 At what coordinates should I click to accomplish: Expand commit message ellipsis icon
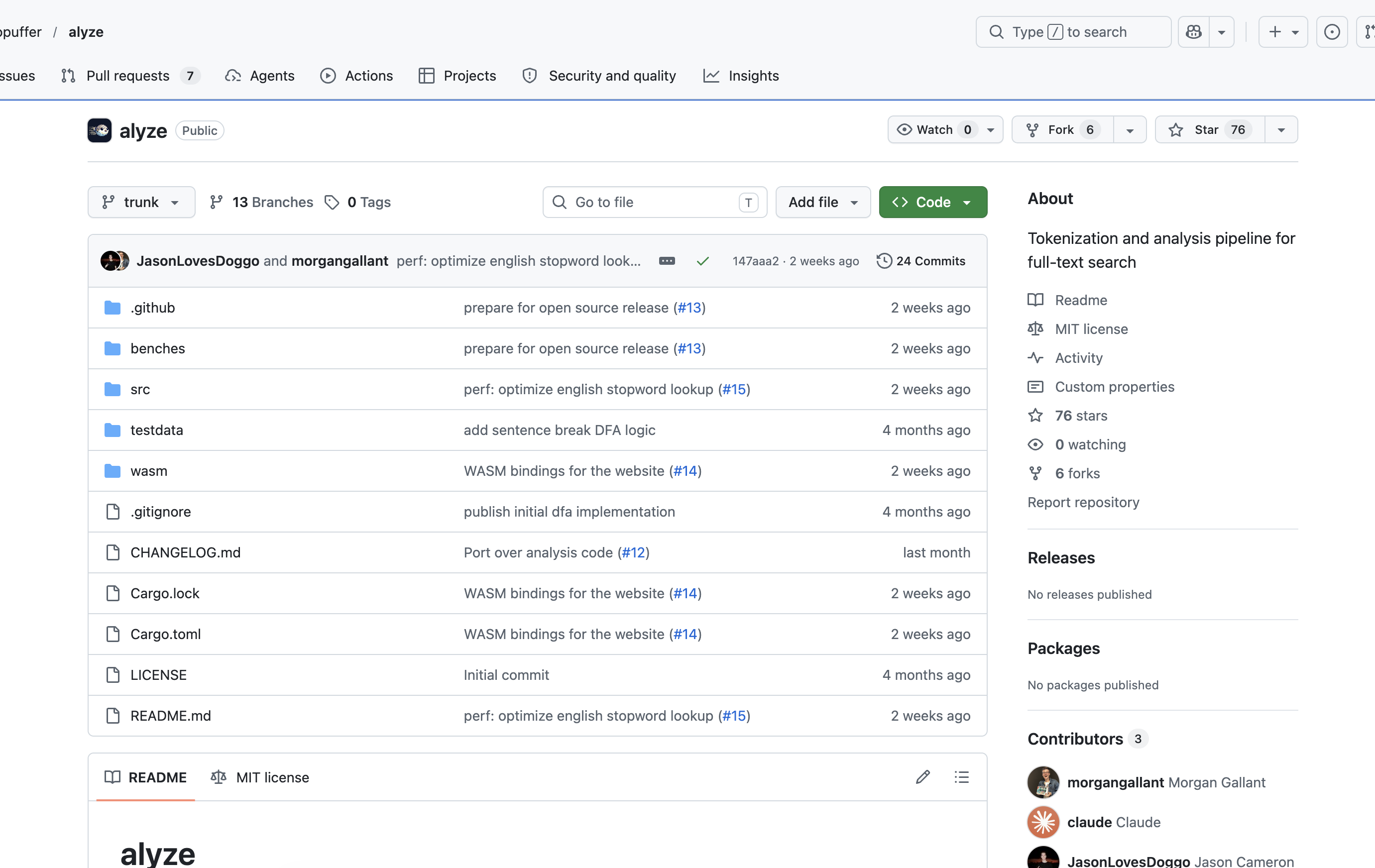pos(667,261)
